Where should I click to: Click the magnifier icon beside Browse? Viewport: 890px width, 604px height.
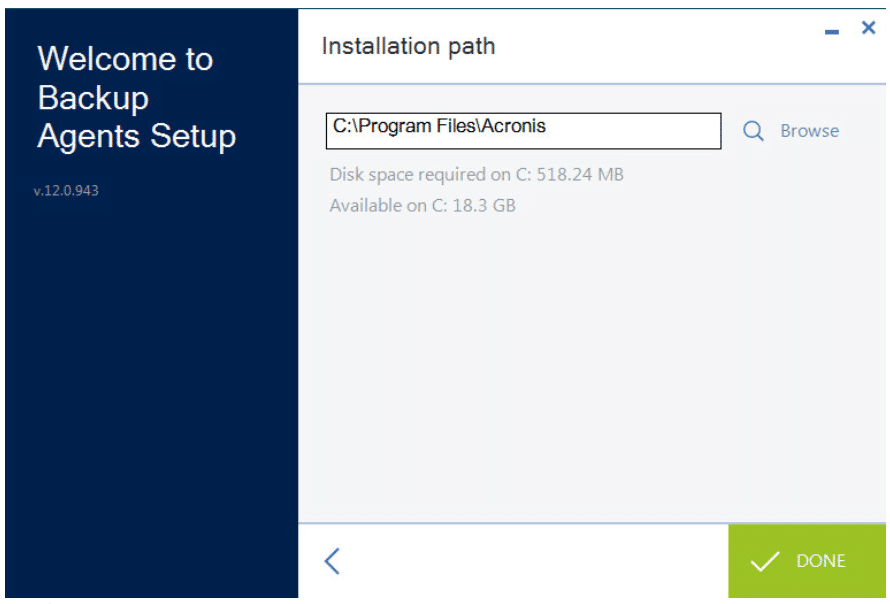pyautogui.click(x=753, y=131)
